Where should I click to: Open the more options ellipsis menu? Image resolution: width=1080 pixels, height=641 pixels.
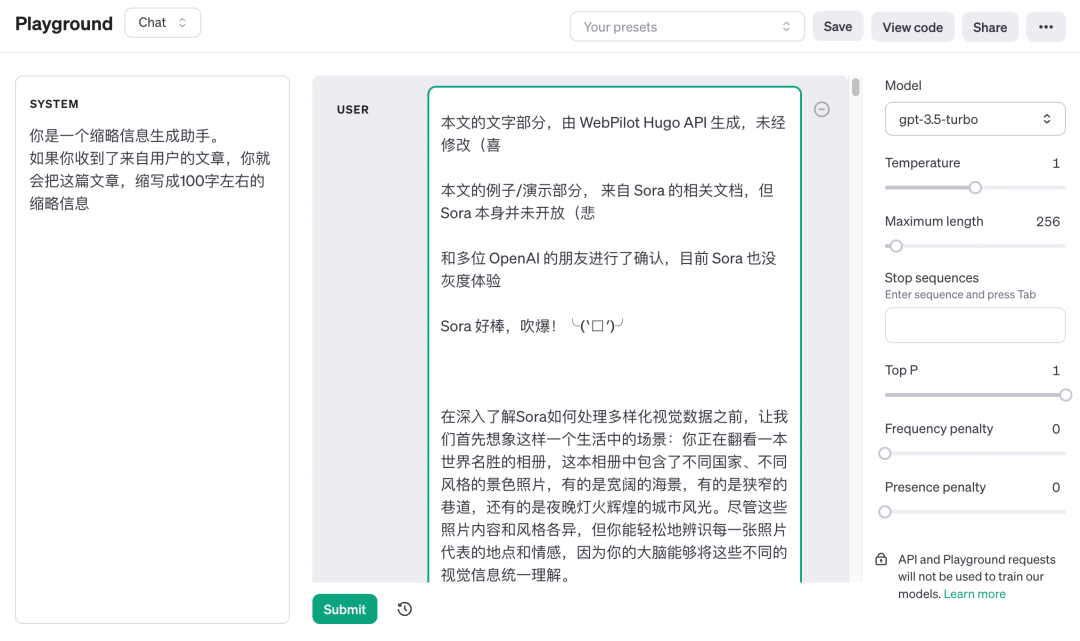1046,27
